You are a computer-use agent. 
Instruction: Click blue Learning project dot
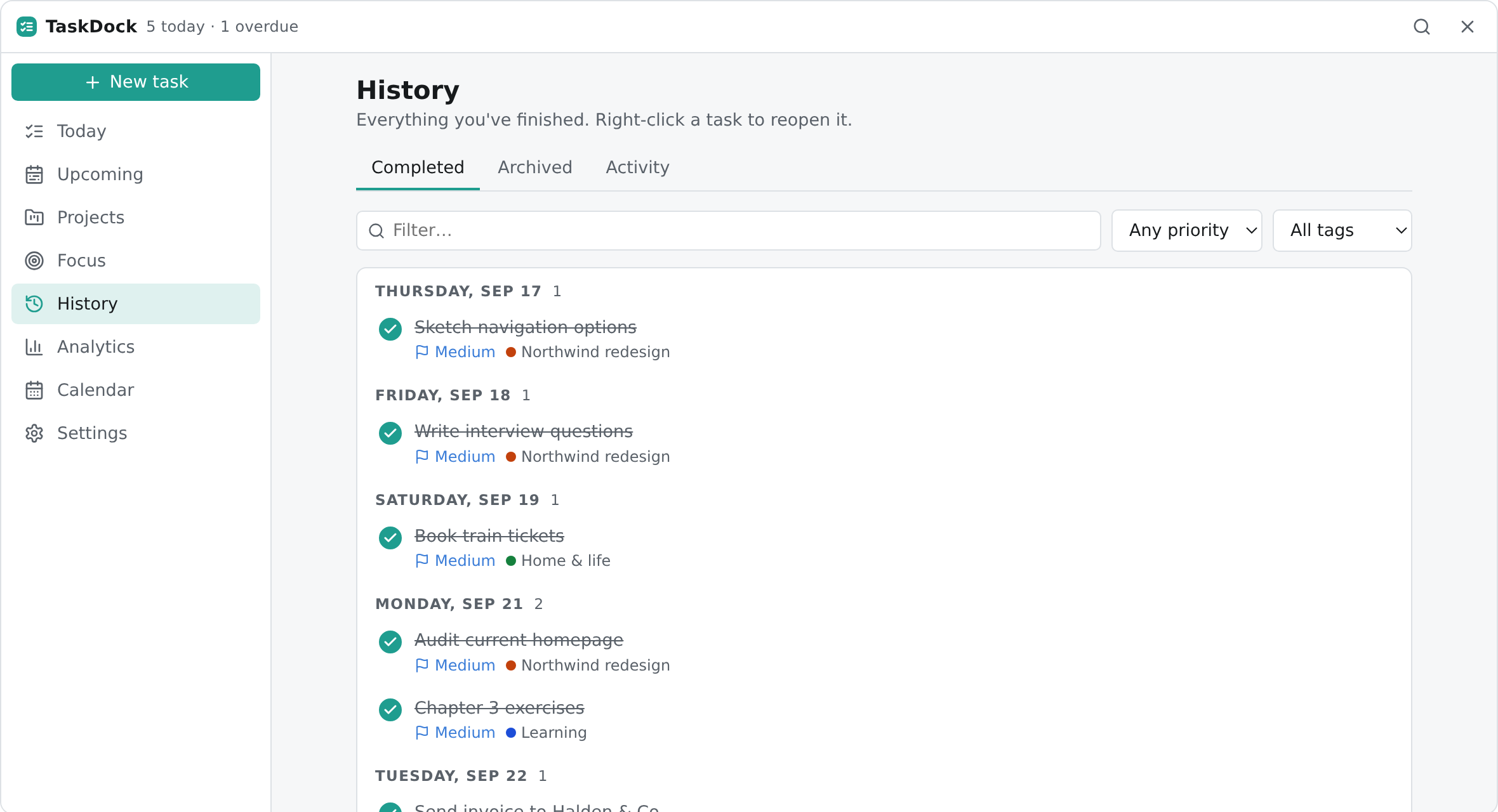point(511,733)
